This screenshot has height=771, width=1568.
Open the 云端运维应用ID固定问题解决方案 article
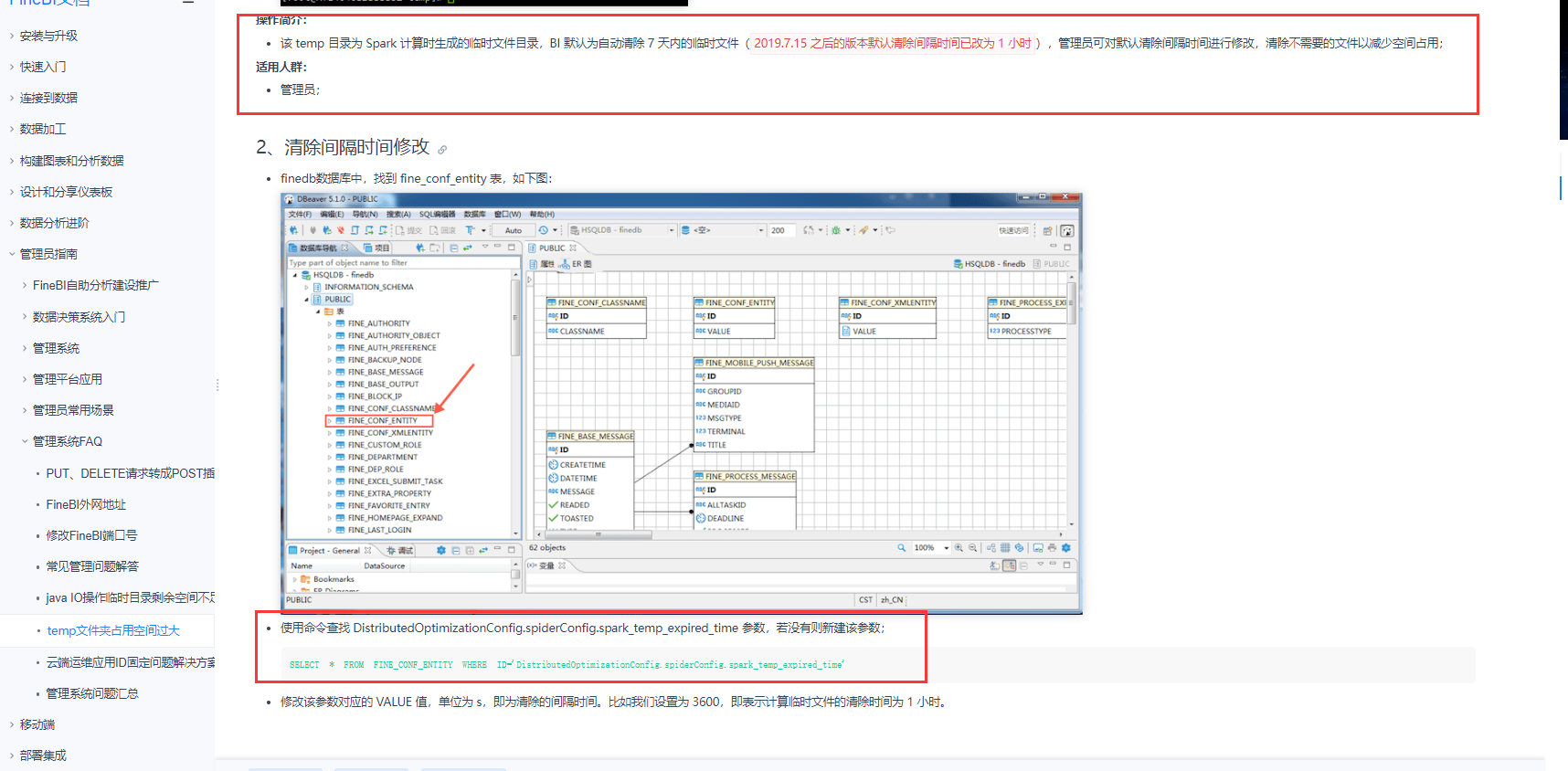(131, 662)
